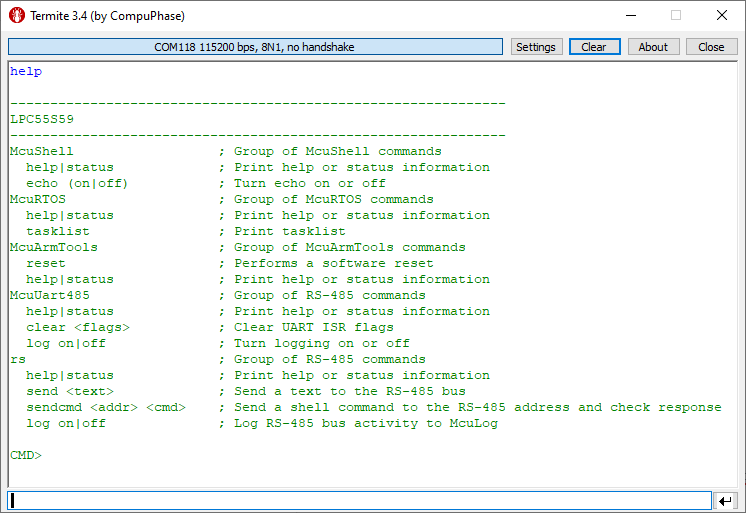Minimize the Termite window
The image size is (746, 513).
tap(630, 16)
